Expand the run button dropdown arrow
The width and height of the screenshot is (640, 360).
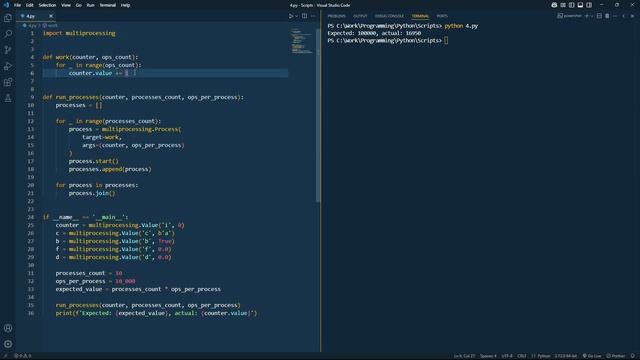296,16
